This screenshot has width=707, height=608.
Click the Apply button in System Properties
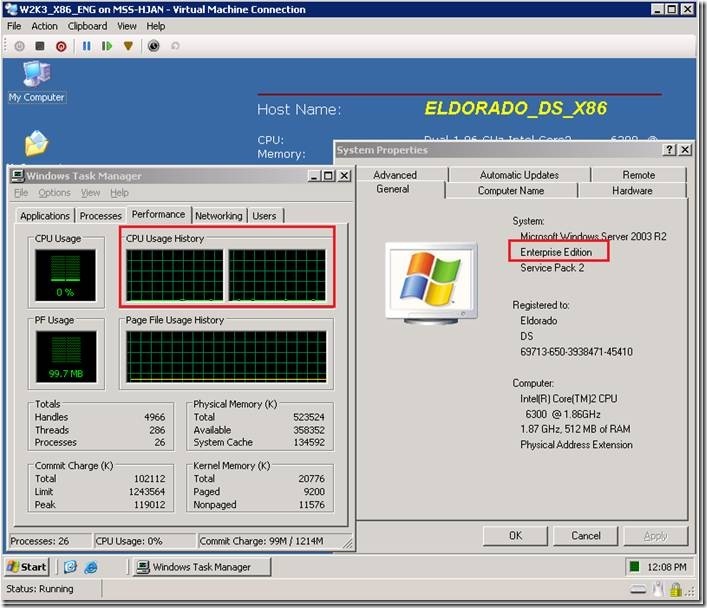[x=656, y=535]
